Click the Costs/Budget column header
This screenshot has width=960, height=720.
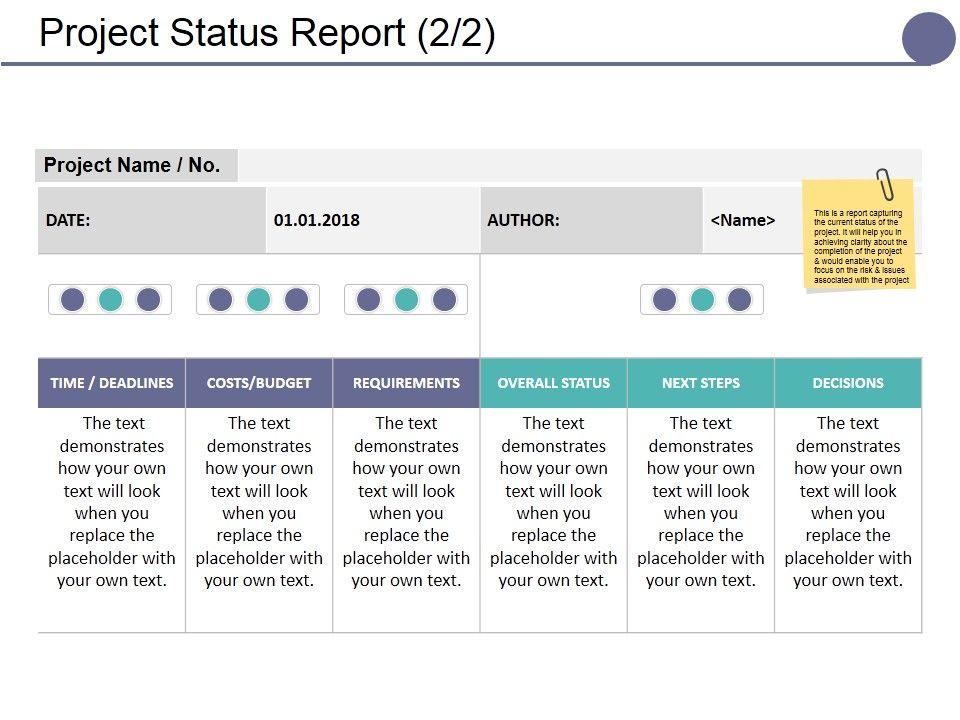(259, 383)
